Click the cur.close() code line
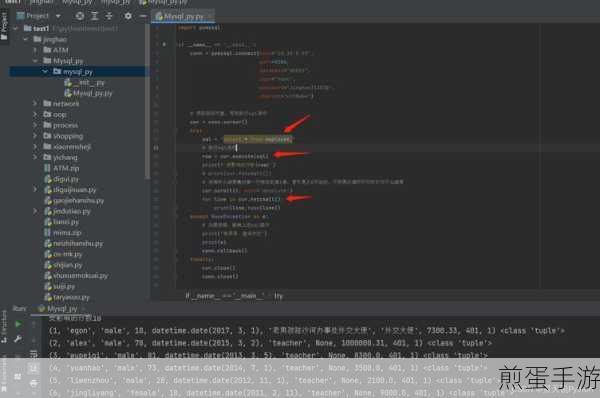600x398 pixels. pyautogui.click(x=218, y=268)
